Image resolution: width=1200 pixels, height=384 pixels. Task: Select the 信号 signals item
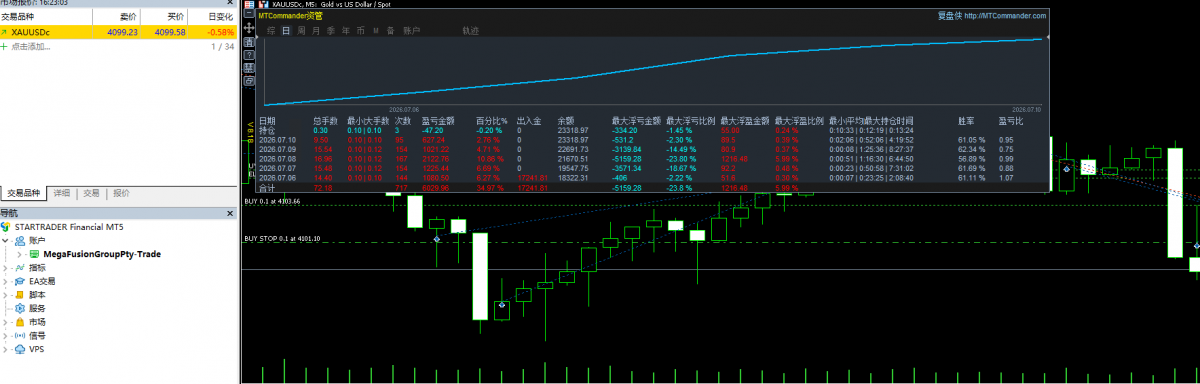pos(30,336)
